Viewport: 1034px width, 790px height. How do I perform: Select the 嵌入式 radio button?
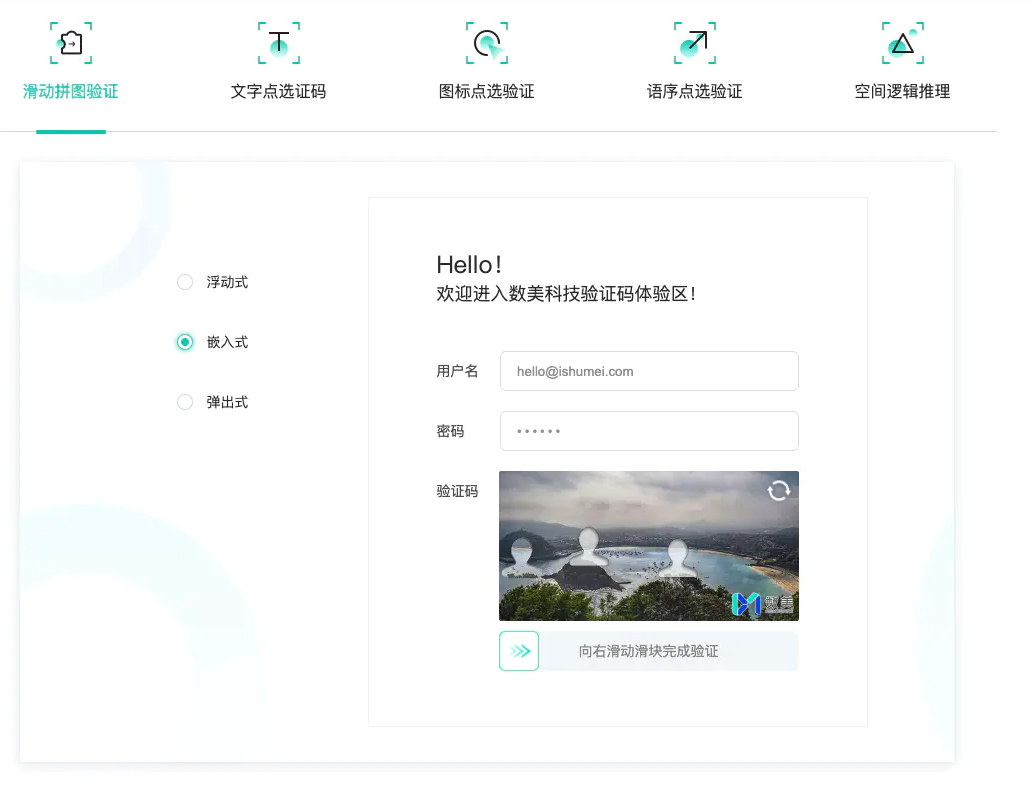[x=185, y=342]
